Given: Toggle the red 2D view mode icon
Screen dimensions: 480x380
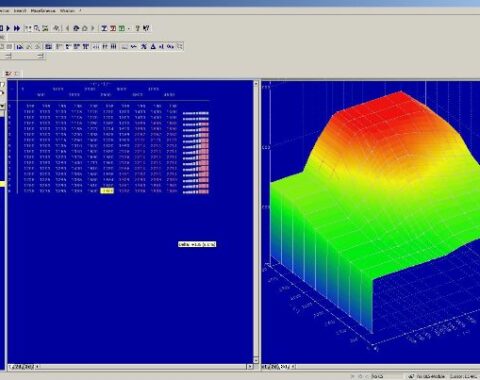Looking at the screenshot, I should [113, 28].
